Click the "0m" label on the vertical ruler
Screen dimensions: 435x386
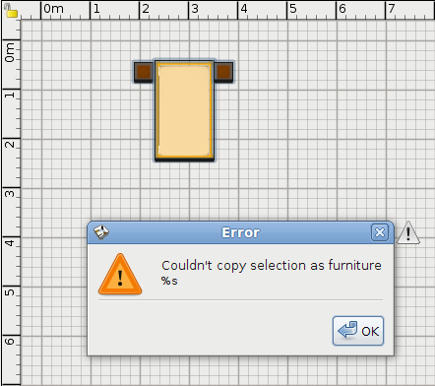[9, 52]
